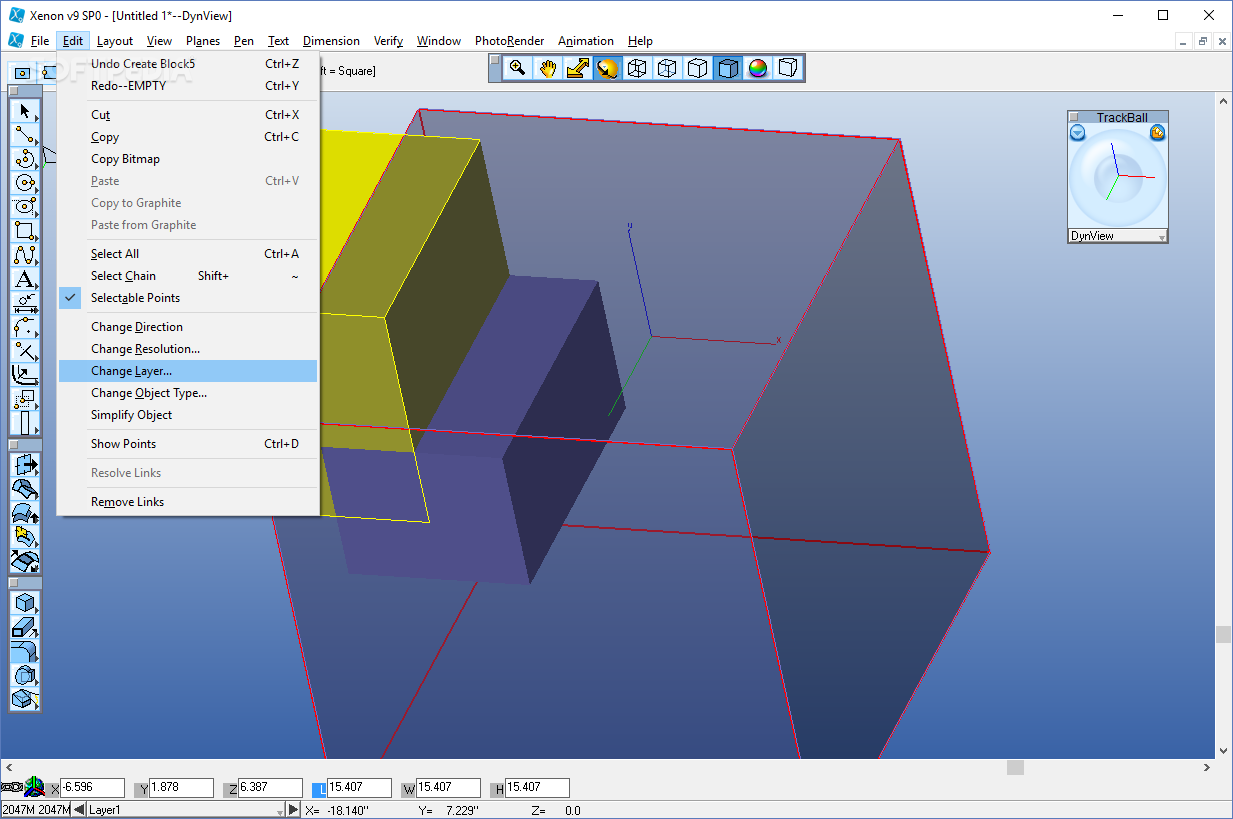
Task: Choose Undo Create Block5
Action: point(188,64)
